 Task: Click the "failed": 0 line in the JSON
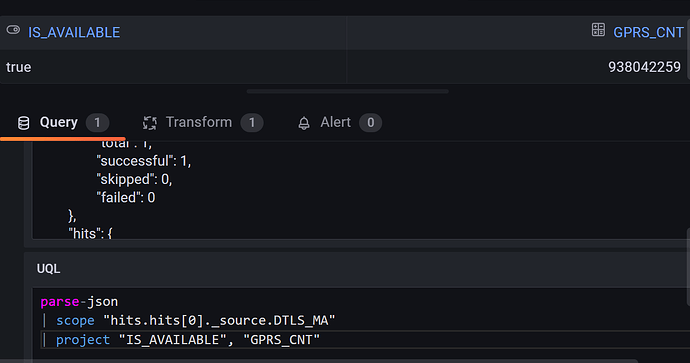point(126,198)
